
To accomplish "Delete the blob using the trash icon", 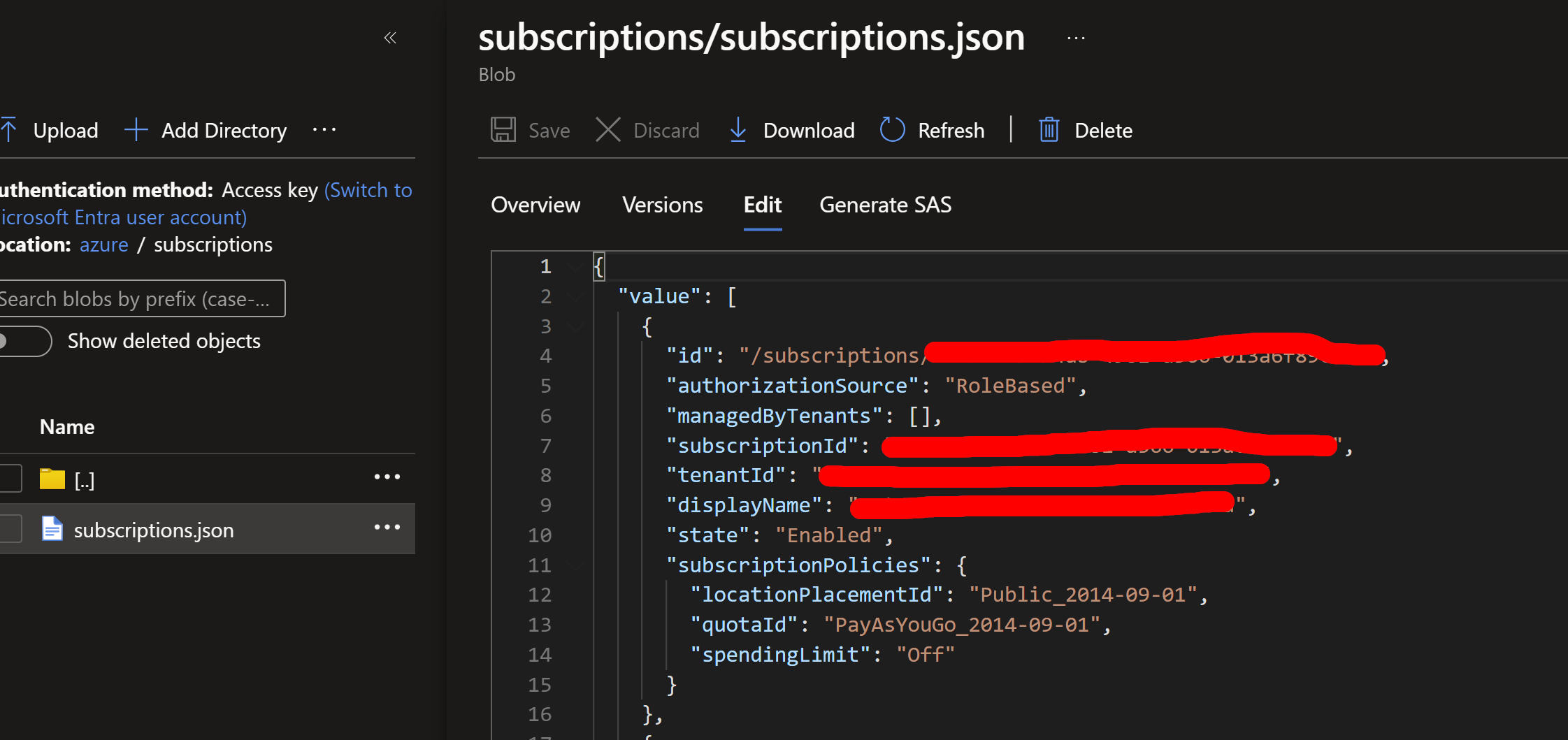I will tap(1049, 130).
